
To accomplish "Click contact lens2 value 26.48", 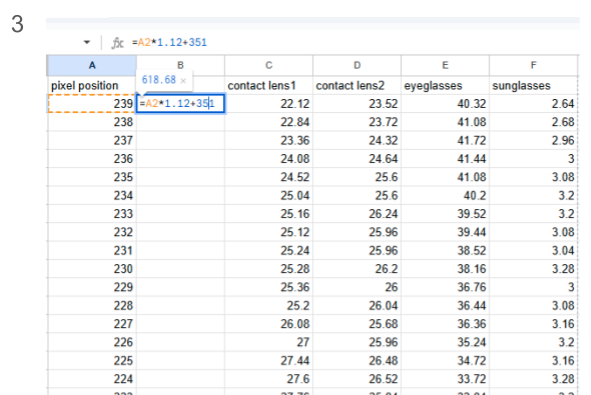I will pos(357,361).
